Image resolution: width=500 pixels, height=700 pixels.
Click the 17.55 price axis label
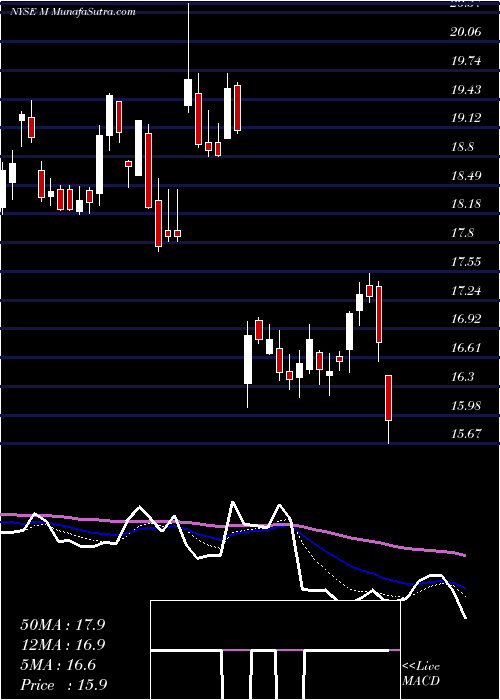tap(467, 262)
